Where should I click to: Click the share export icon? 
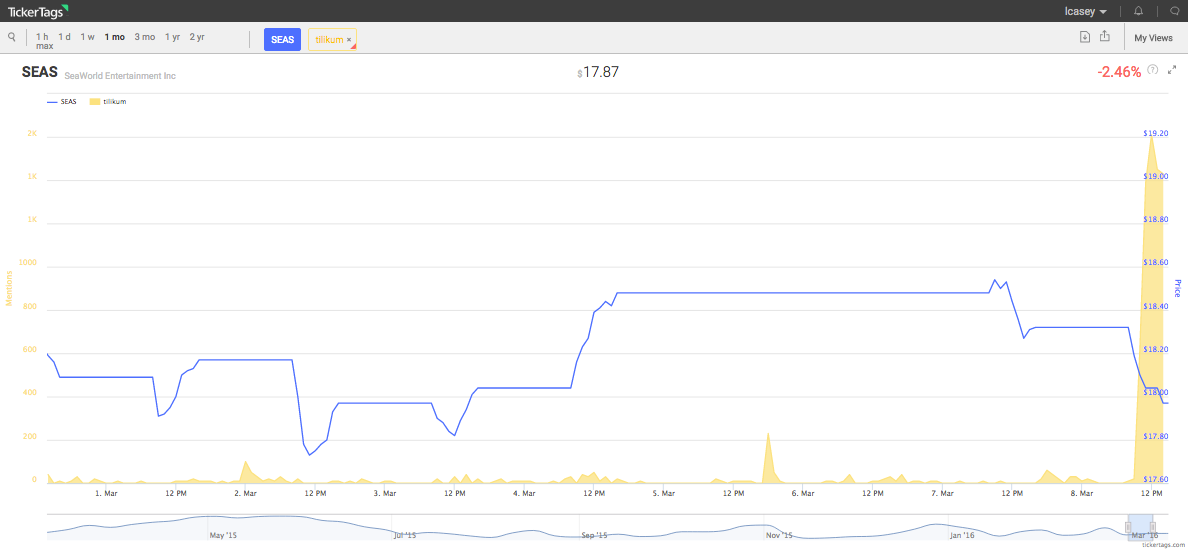coord(1105,36)
